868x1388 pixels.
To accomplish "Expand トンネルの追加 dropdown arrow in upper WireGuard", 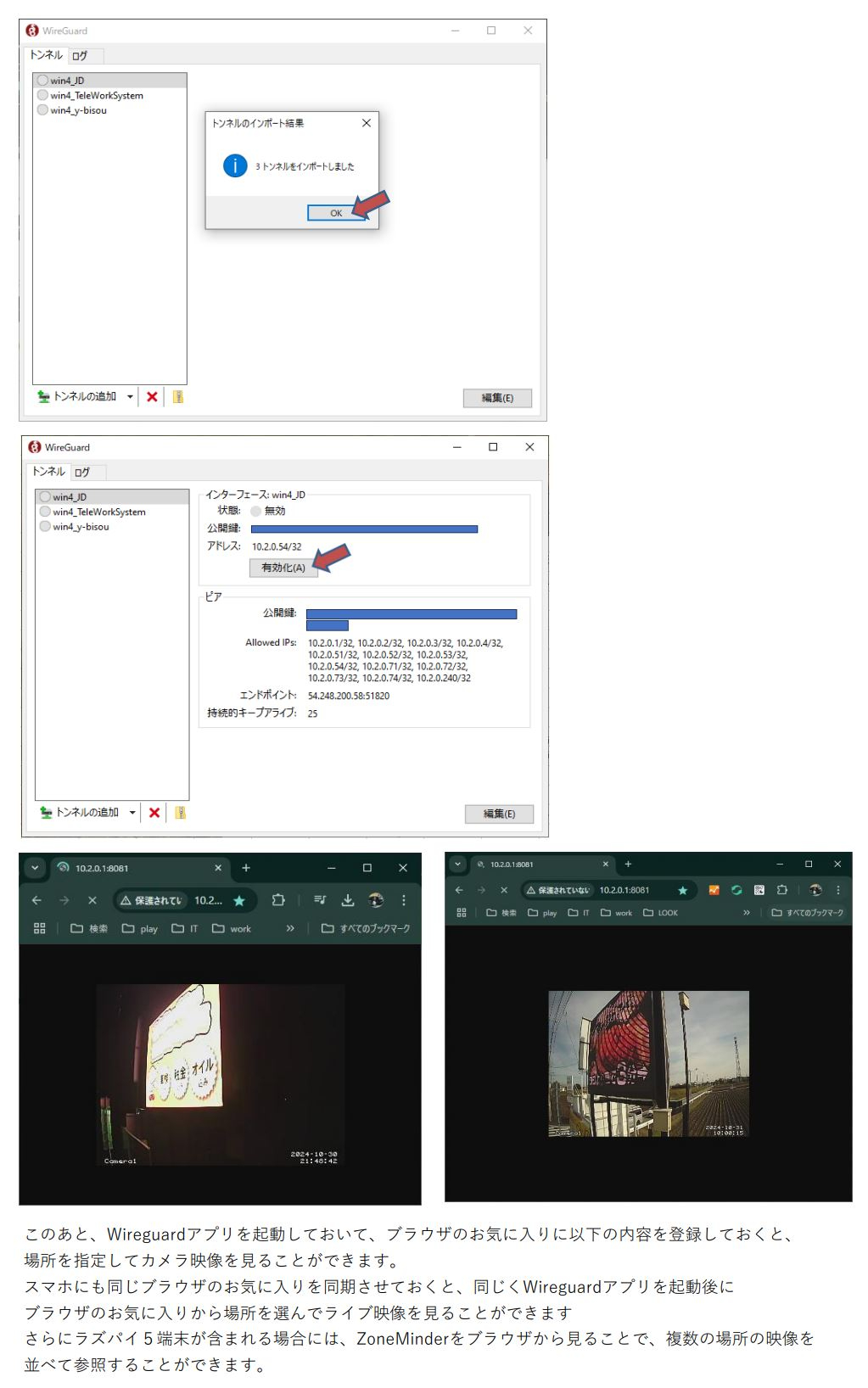I will pyautogui.click(x=130, y=396).
